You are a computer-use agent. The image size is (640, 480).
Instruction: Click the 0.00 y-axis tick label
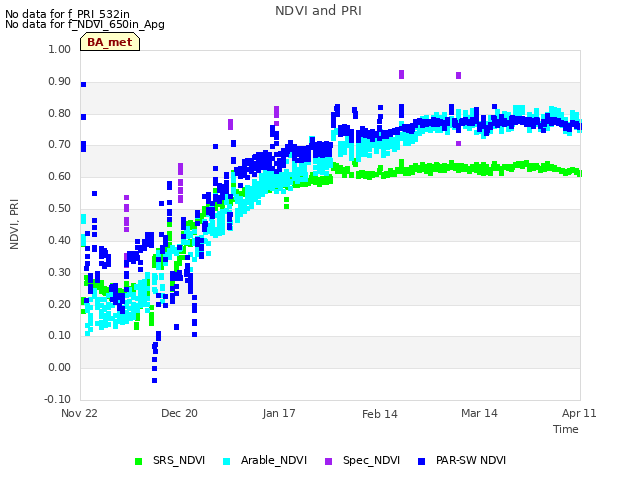(x=60, y=367)
